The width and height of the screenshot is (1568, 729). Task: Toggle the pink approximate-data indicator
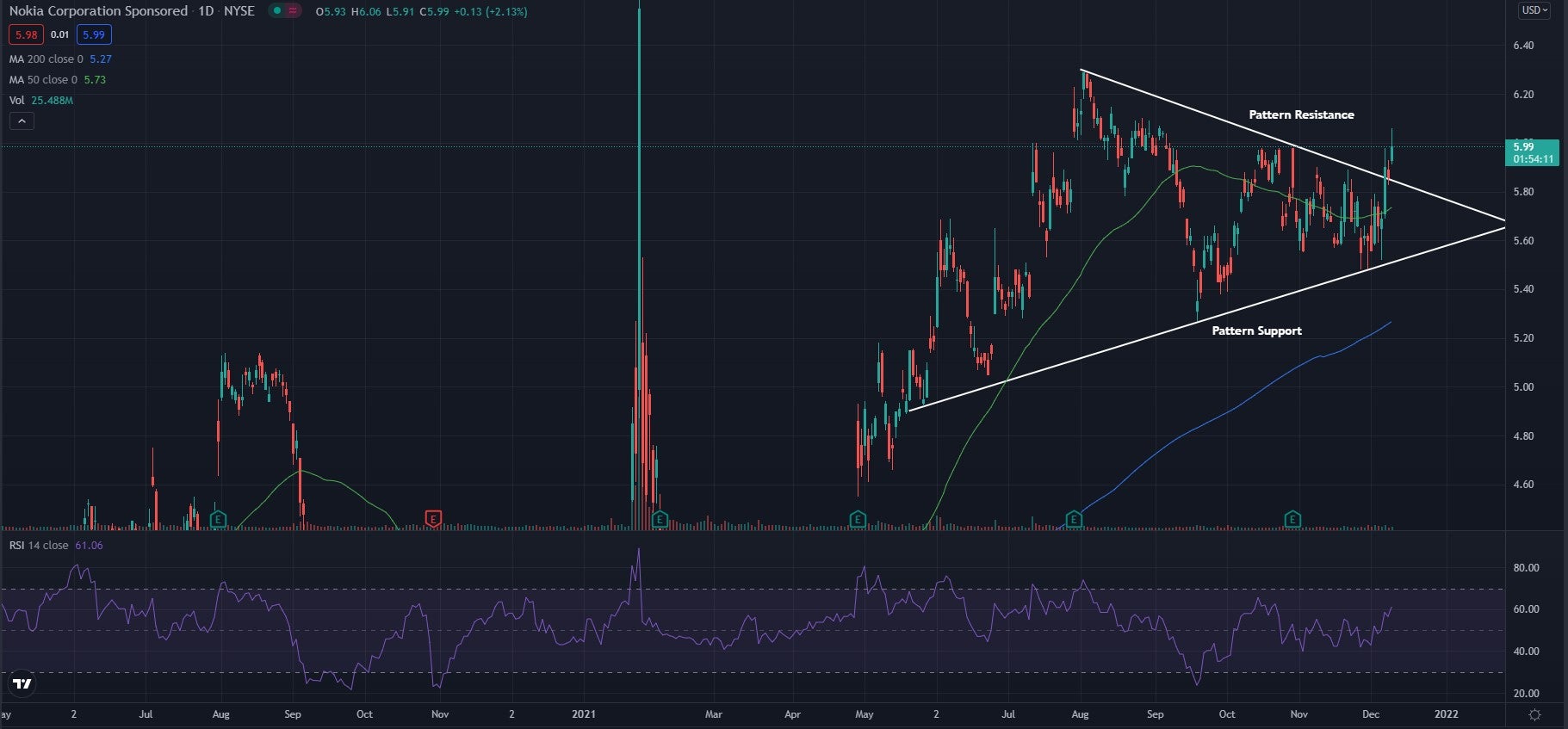(x=294, y=11)
